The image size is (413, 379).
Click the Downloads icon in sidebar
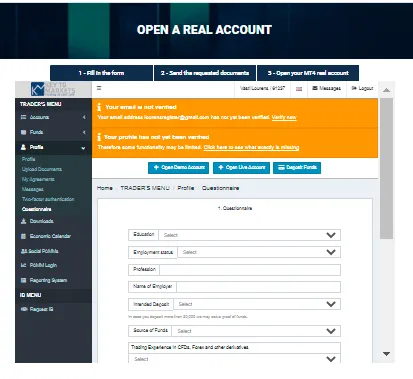point(23,221)
